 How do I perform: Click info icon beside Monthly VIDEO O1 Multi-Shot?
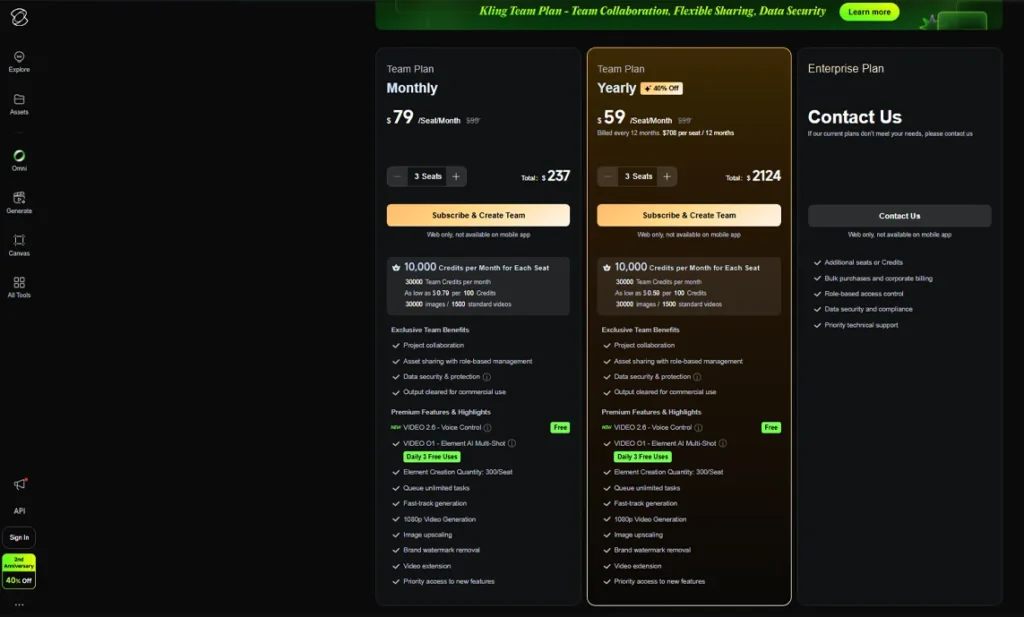point(512,443)
